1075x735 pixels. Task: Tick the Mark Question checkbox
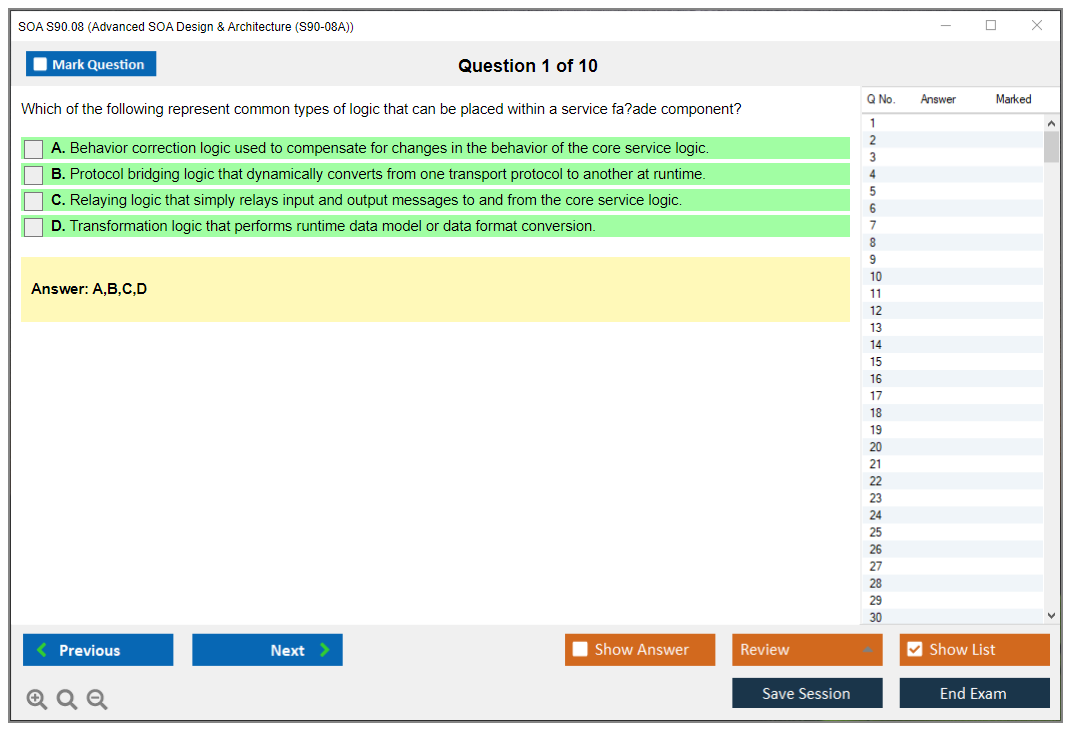41,65
